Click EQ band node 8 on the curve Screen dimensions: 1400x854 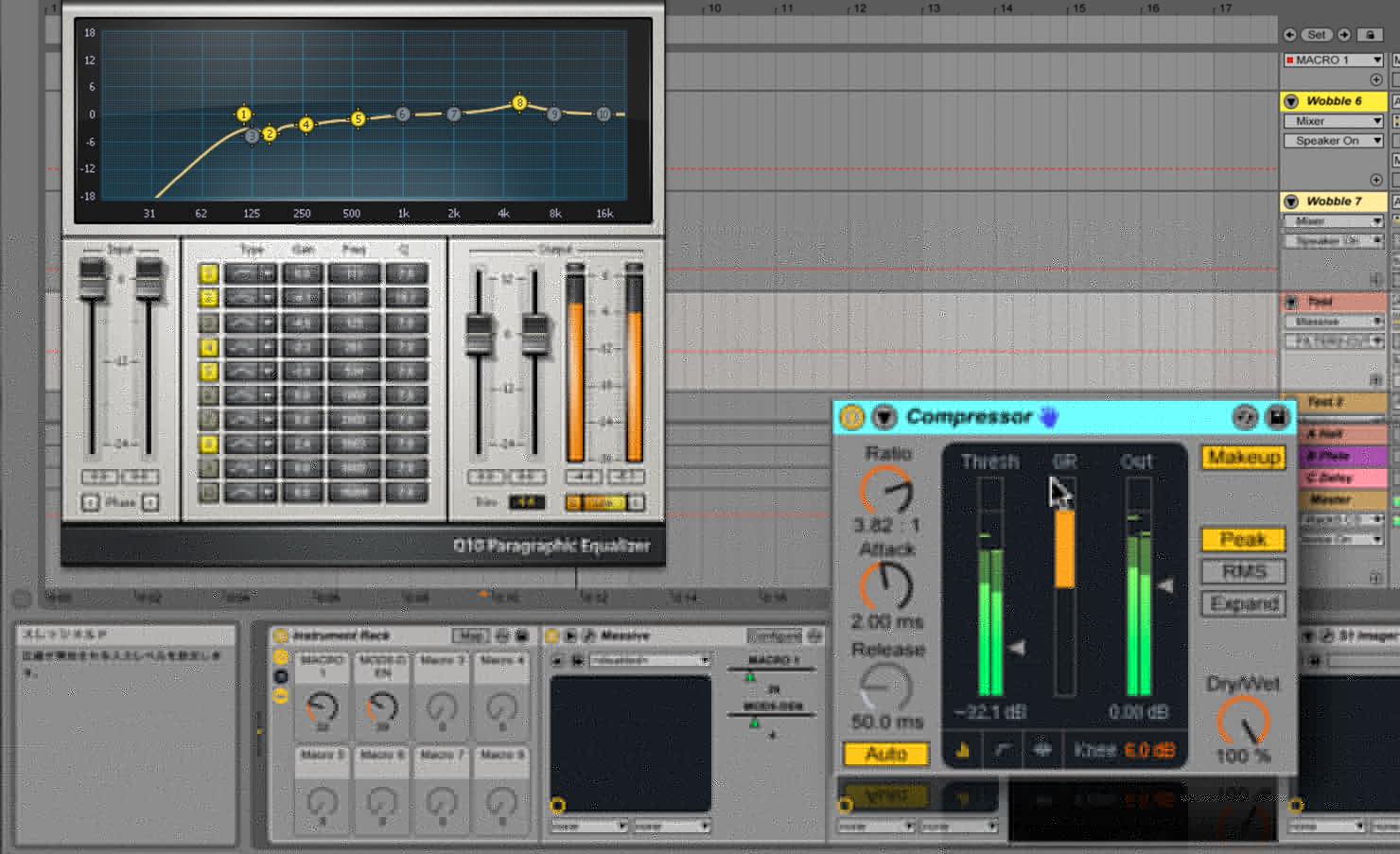[519, 102]
